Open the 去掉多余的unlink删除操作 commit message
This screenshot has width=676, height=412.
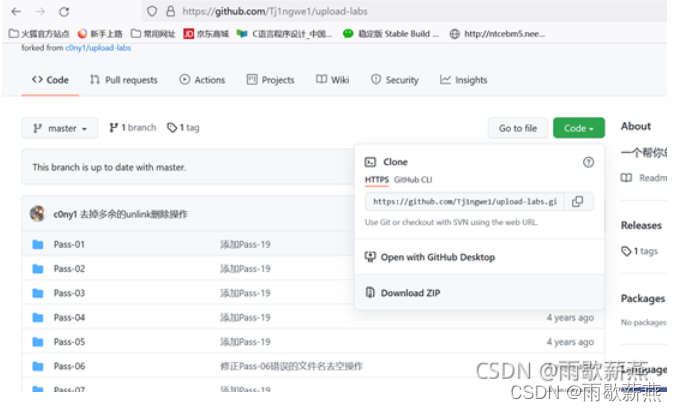(134, 214)
